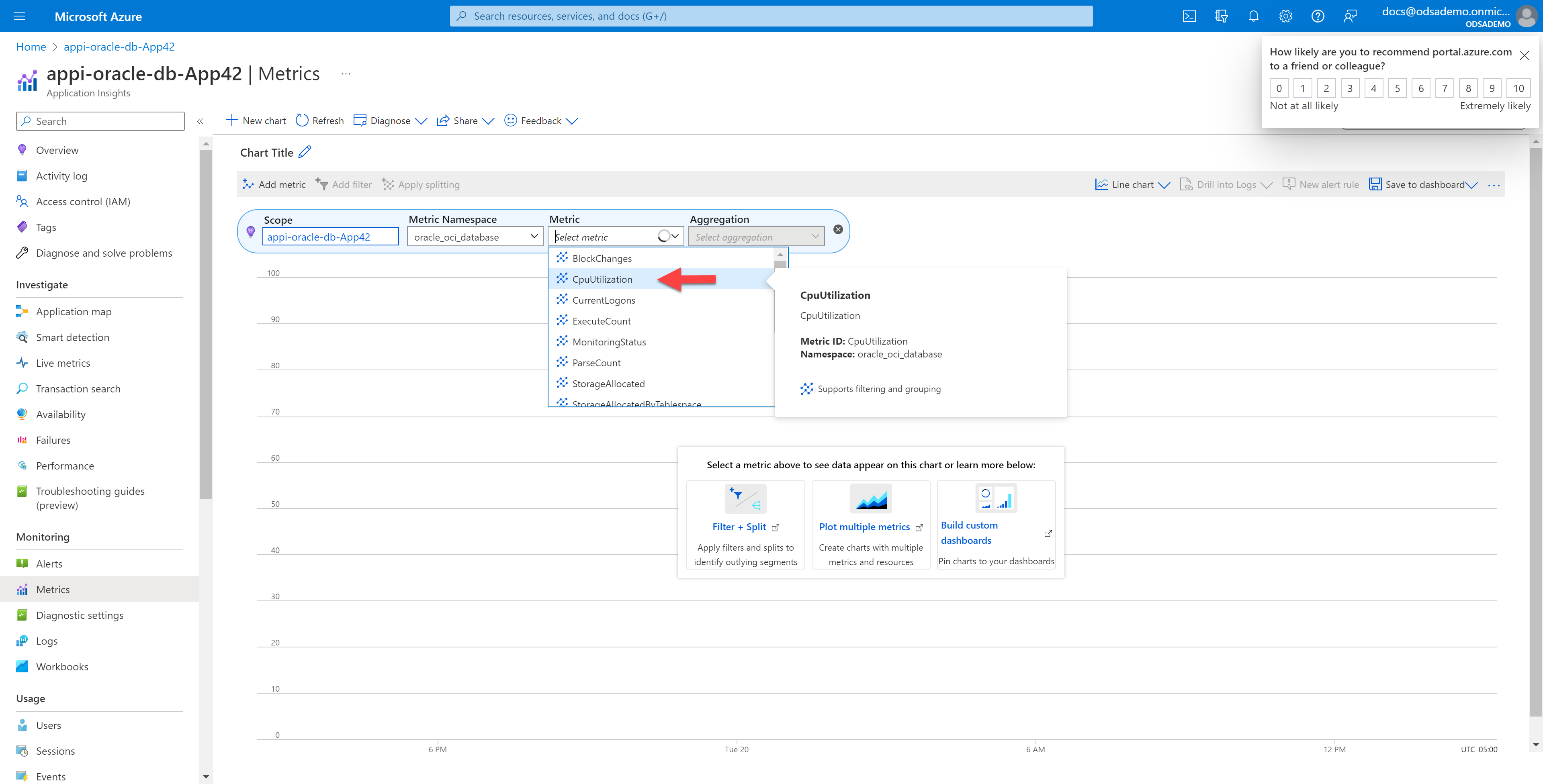Edit chart title with pencil icon
The image size is (1543, 784).
(x=305, y=152)
